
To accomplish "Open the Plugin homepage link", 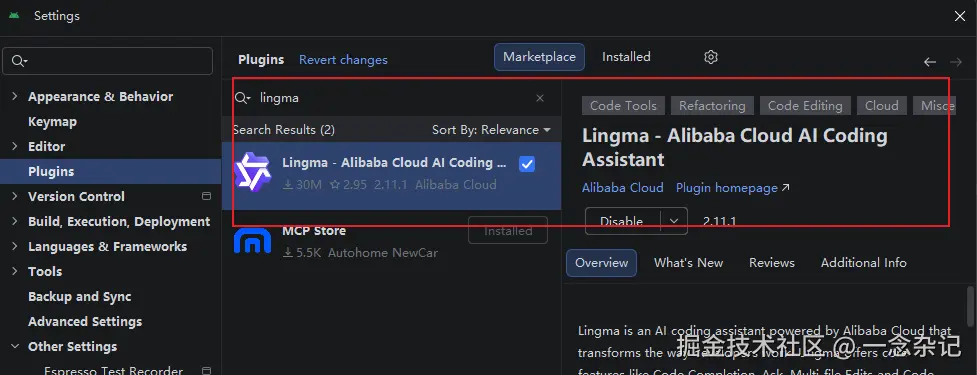I will (x=733, y=188).
